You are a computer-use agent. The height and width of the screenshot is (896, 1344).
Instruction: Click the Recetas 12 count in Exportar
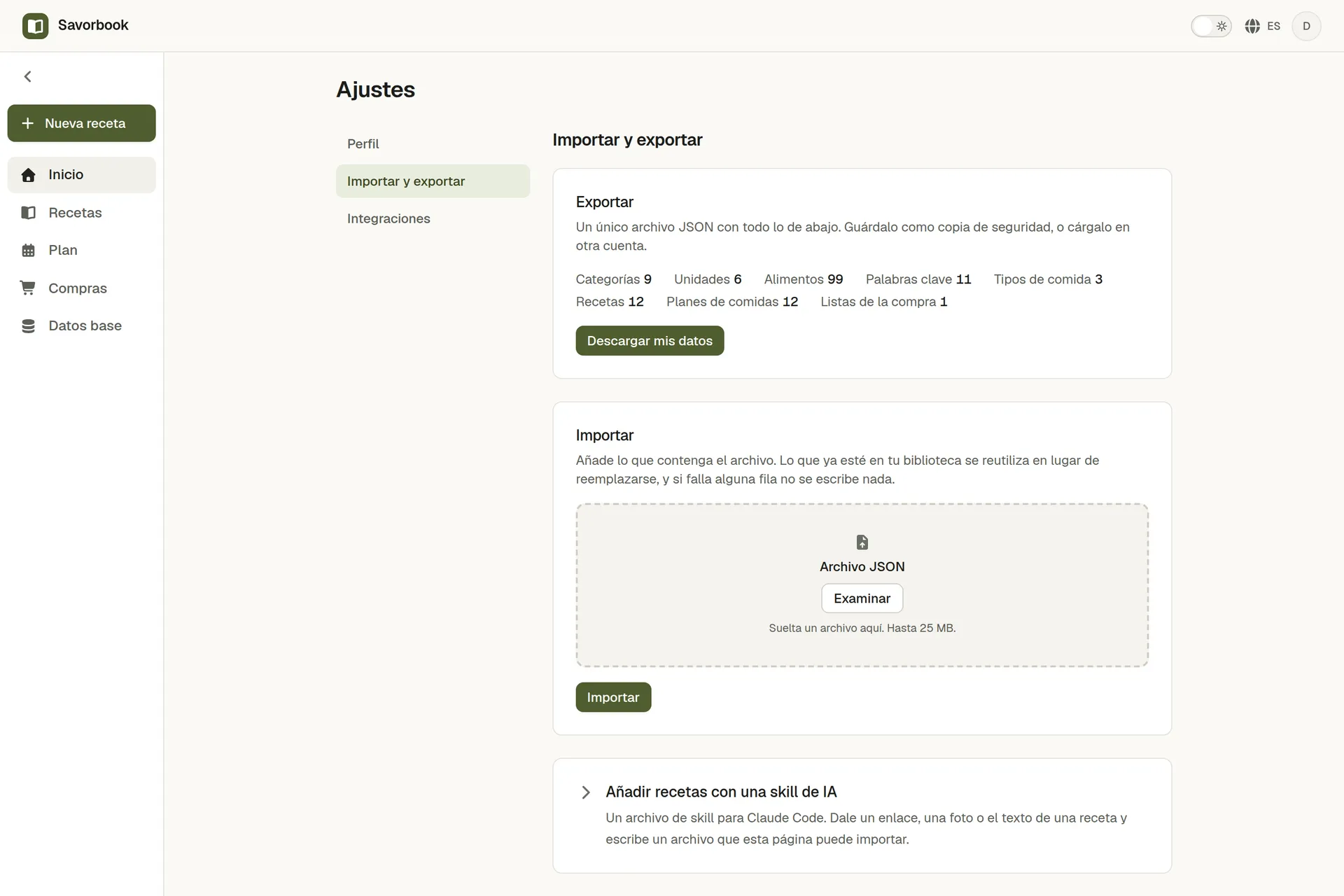(x=610, y=302)
